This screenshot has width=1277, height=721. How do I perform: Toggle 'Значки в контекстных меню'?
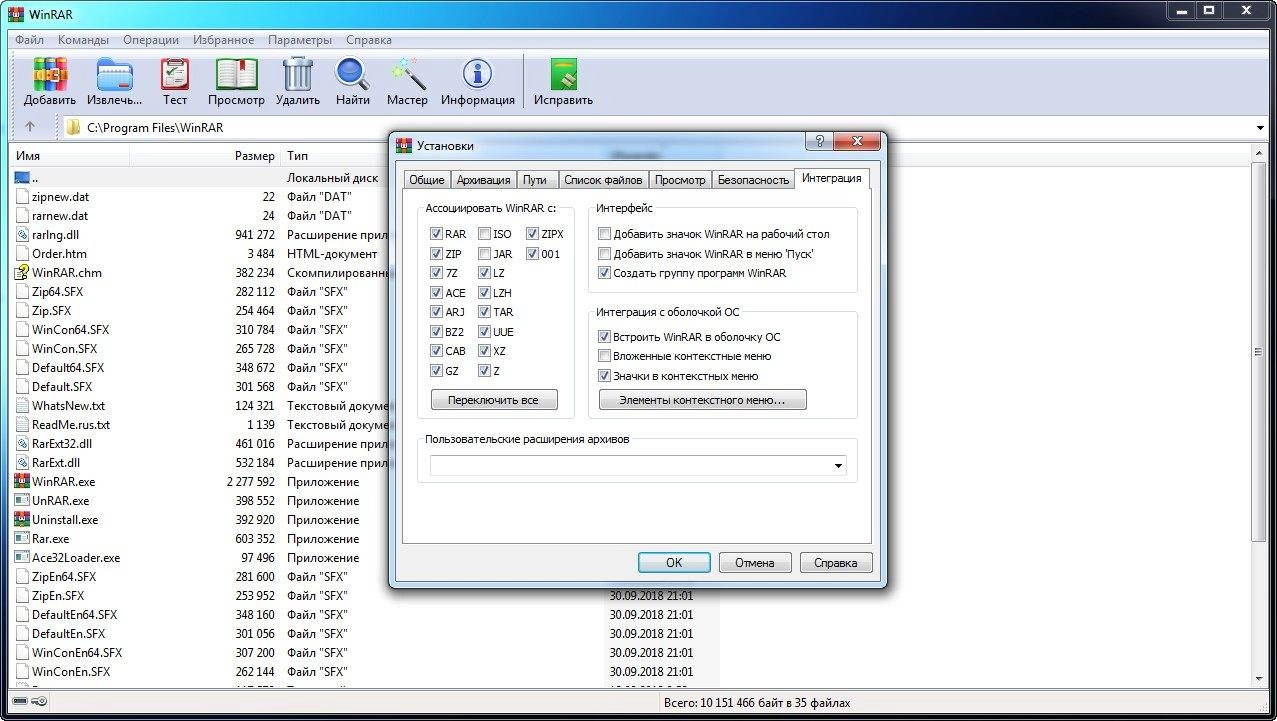(x=604, y=376)
